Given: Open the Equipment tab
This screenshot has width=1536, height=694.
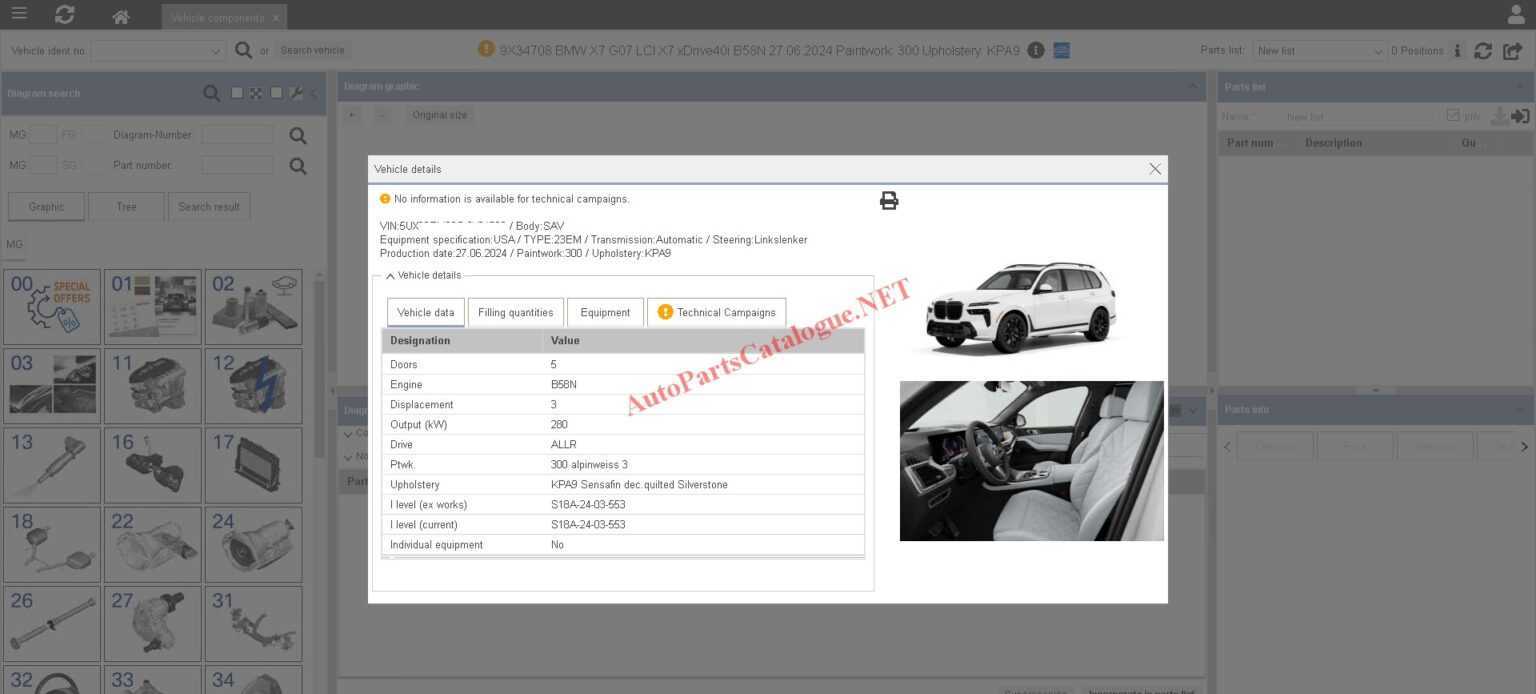Looking at the screenshot, I should [605, 312].
